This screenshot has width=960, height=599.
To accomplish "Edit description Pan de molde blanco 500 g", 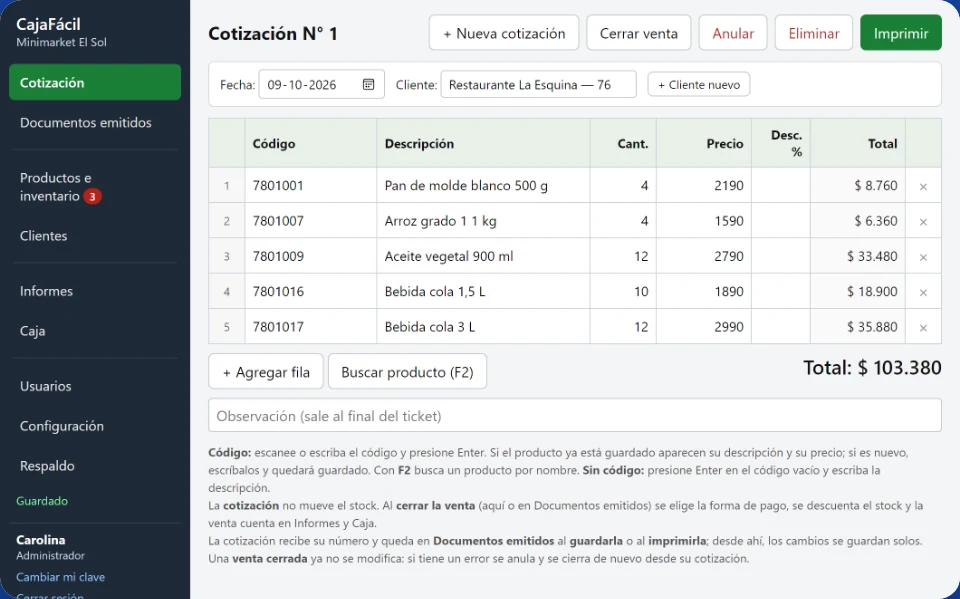I will coord(484,186).
